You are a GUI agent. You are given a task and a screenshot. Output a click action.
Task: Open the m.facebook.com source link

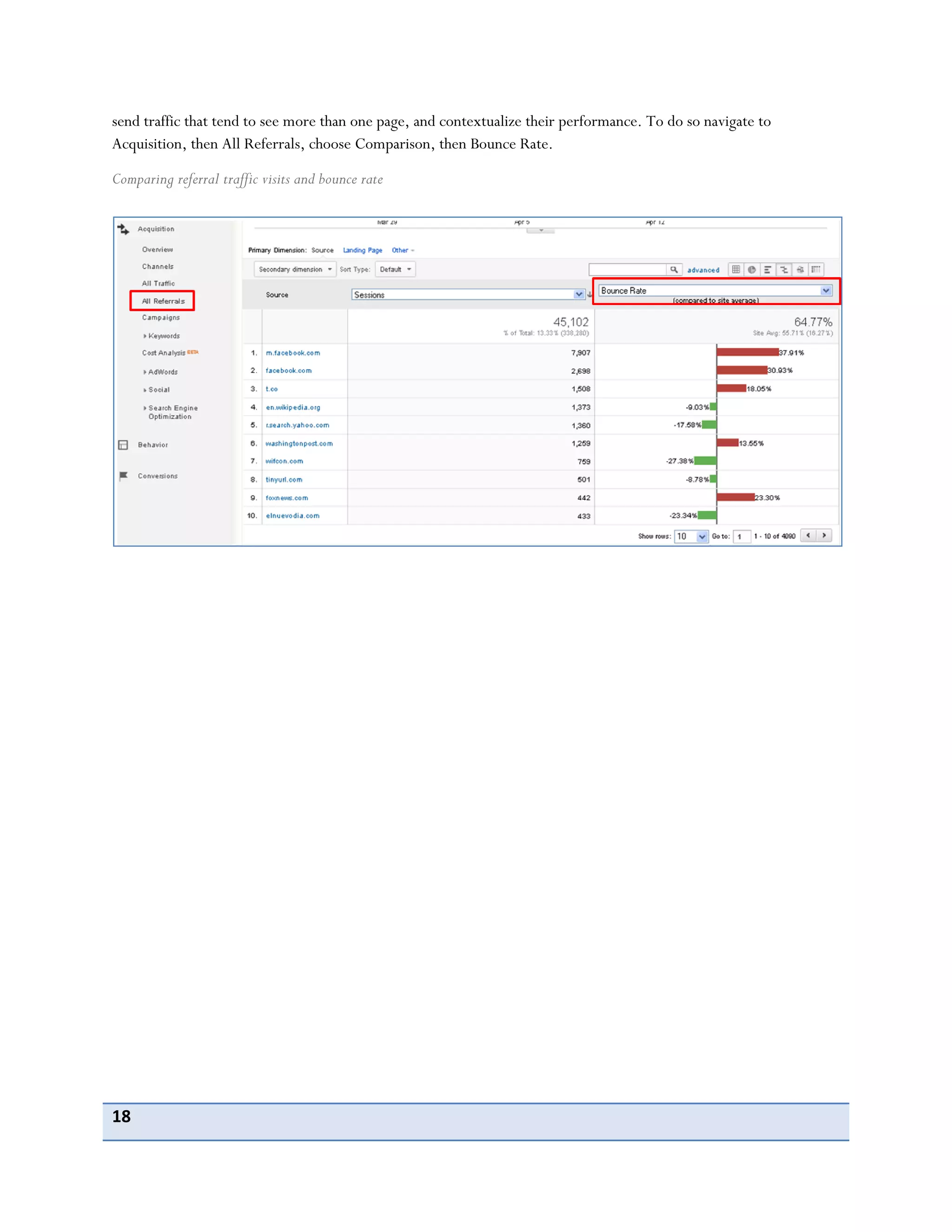click(293, 353)
